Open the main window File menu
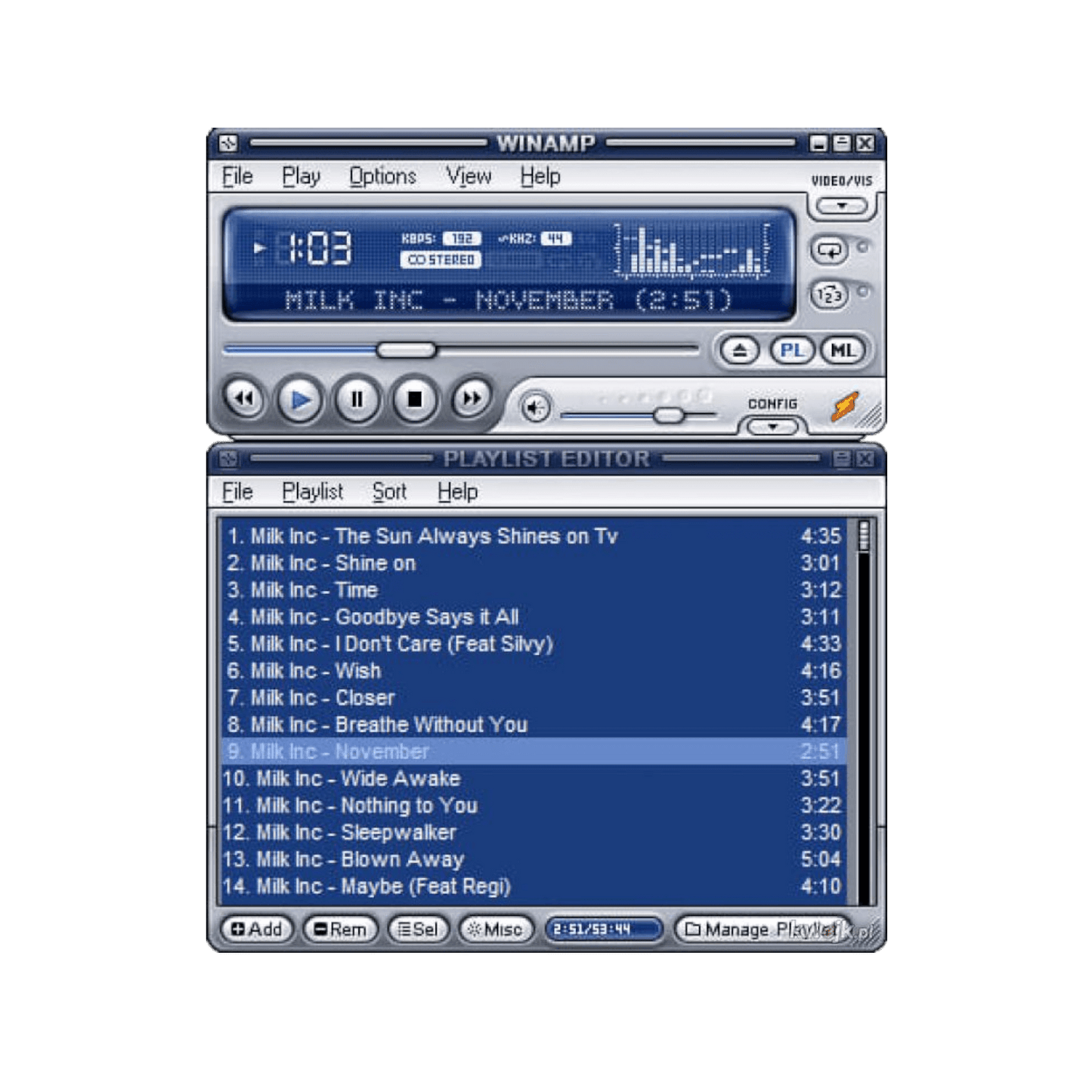The height and width of the screenshot is (1092, 1092). click(237, 176)
